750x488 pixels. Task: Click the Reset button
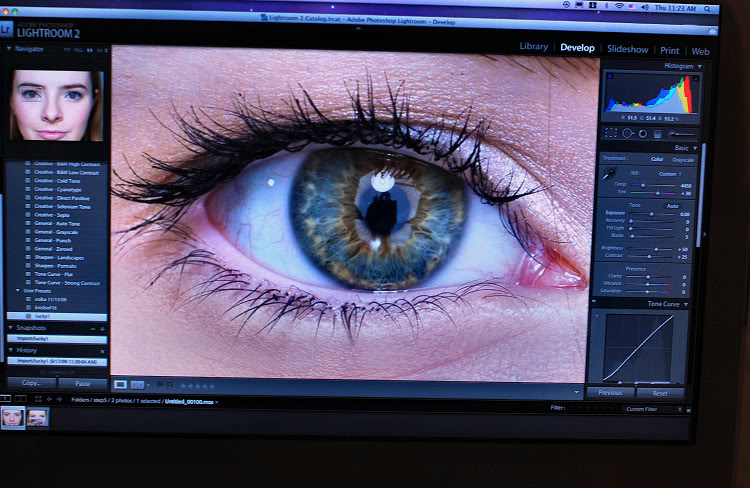[x=660, y=394]
